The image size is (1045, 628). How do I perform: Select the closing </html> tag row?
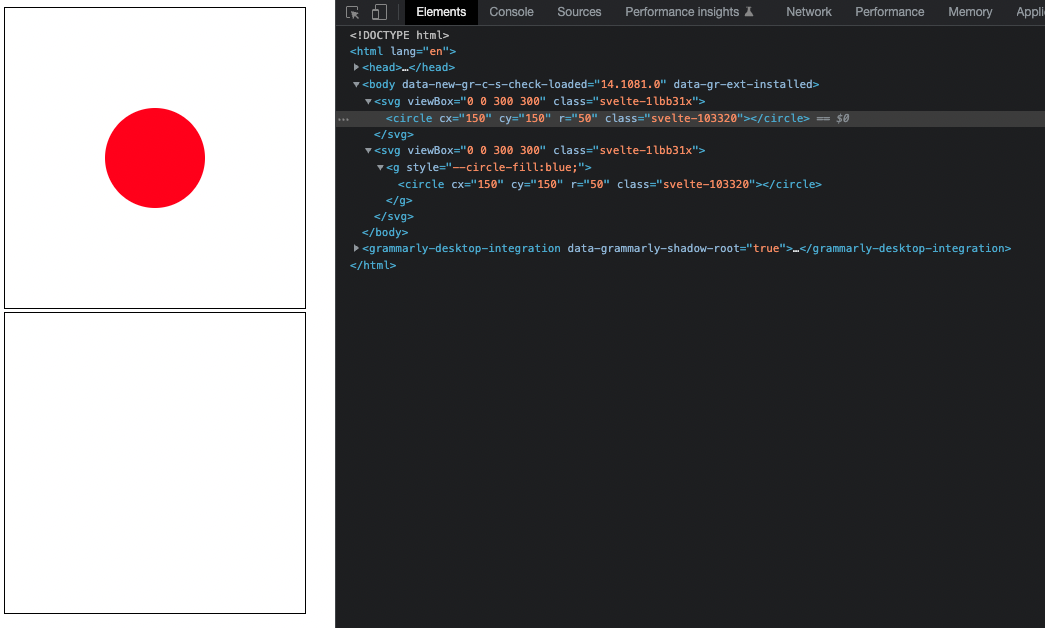[x=373, y=265]
